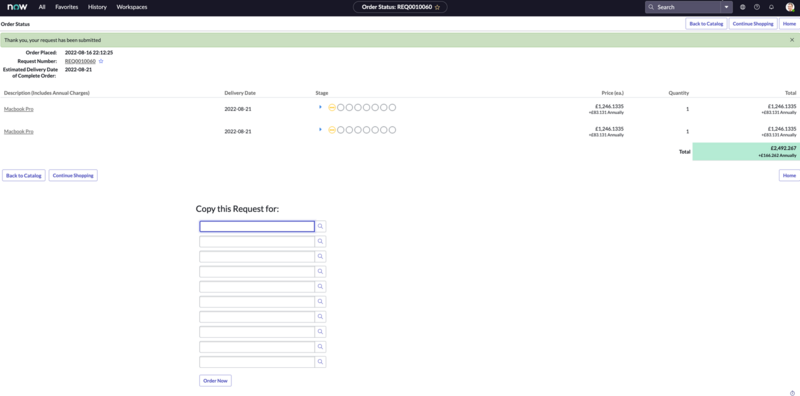Open the Workspaces menu

[132, 7]
